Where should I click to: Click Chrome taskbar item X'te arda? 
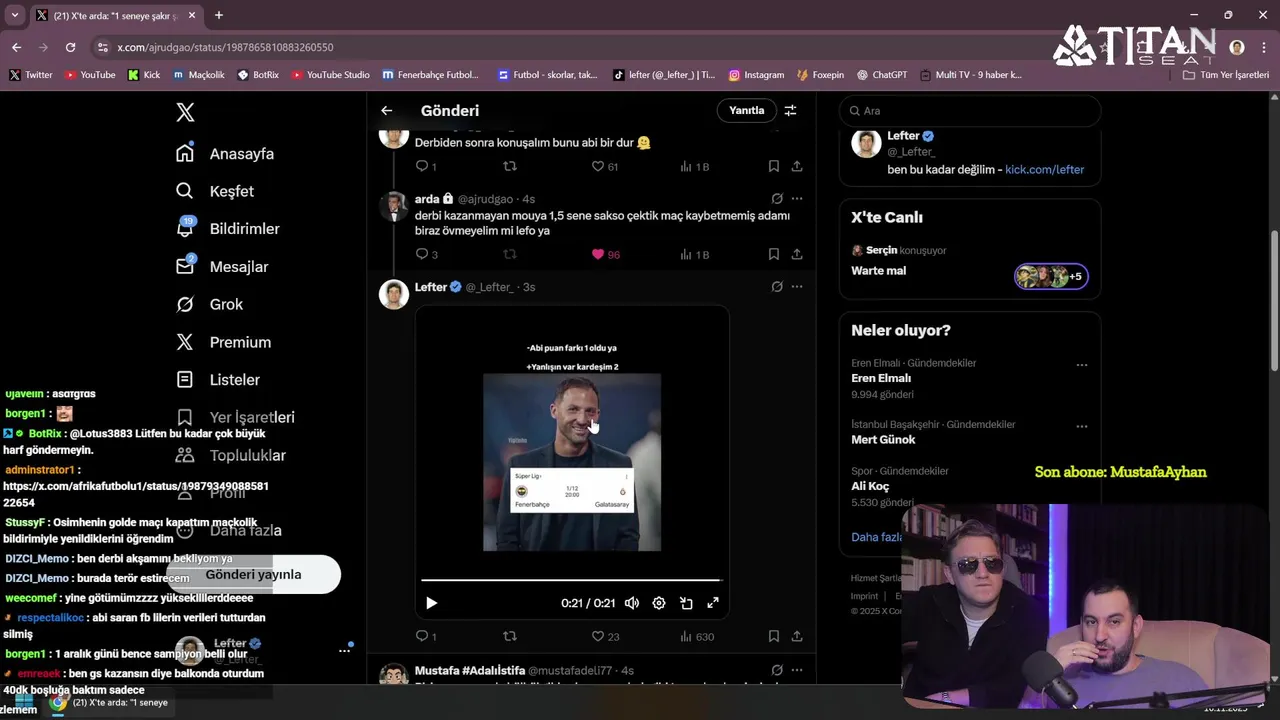(x=110, y=703)
